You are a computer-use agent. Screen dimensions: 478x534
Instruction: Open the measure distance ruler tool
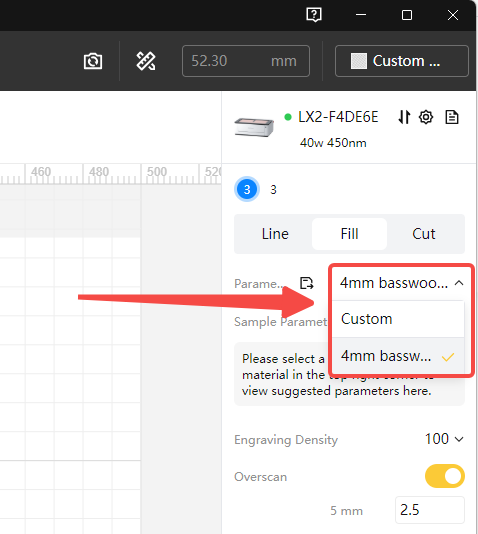tap(146, 61)
